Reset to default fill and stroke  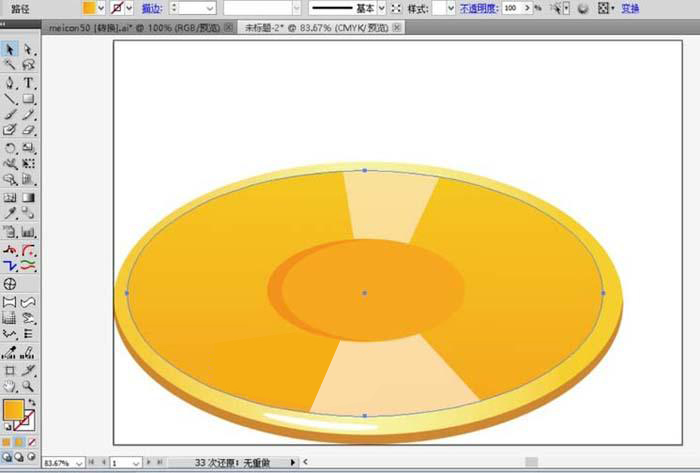[8, 427]
